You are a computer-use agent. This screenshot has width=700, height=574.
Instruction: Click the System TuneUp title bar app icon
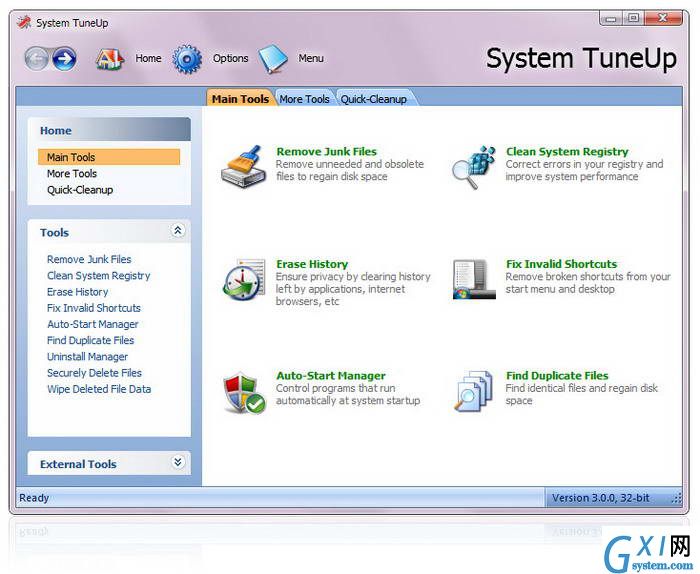click(24, 22)
